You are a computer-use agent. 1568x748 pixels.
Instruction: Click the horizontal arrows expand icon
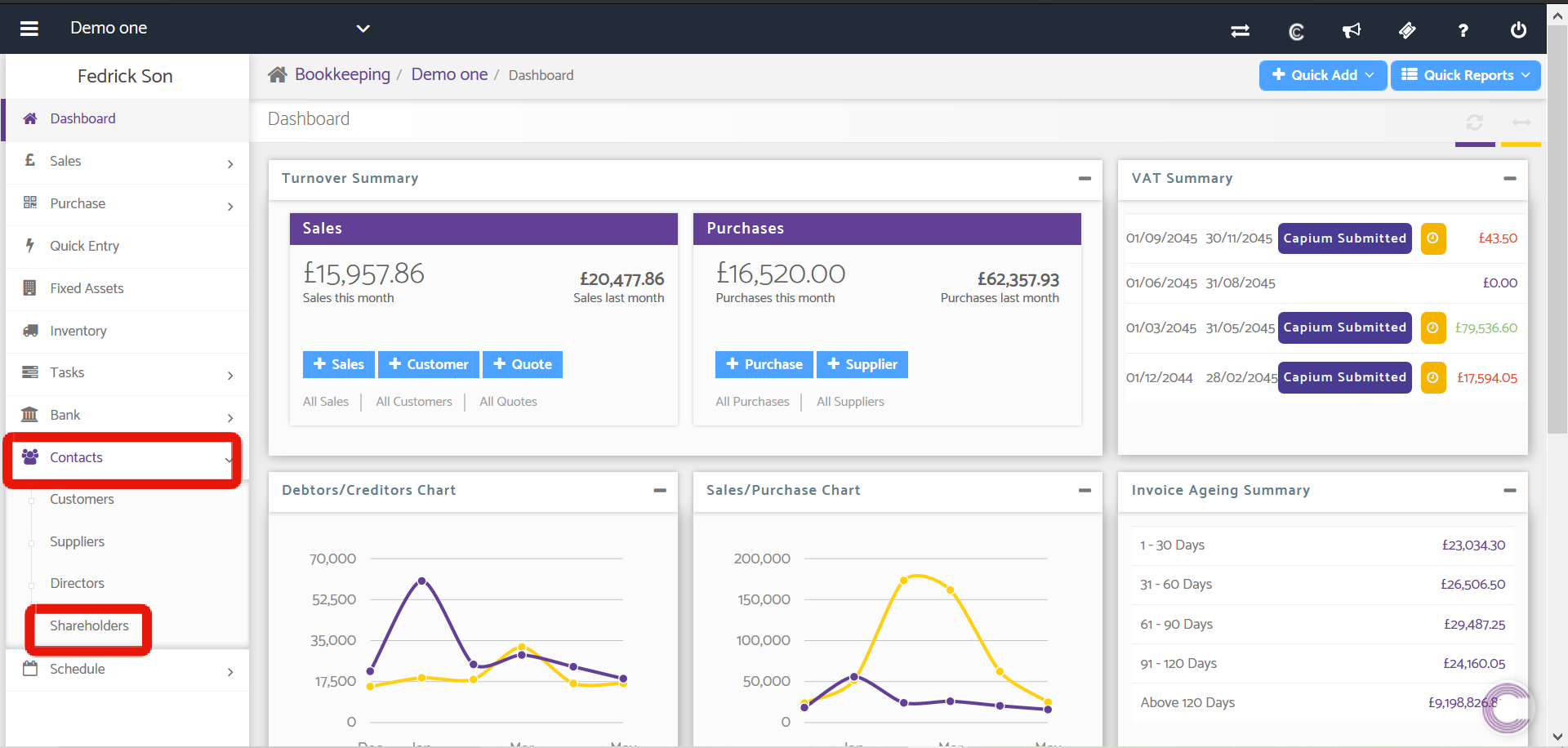tap(1521, 122)
